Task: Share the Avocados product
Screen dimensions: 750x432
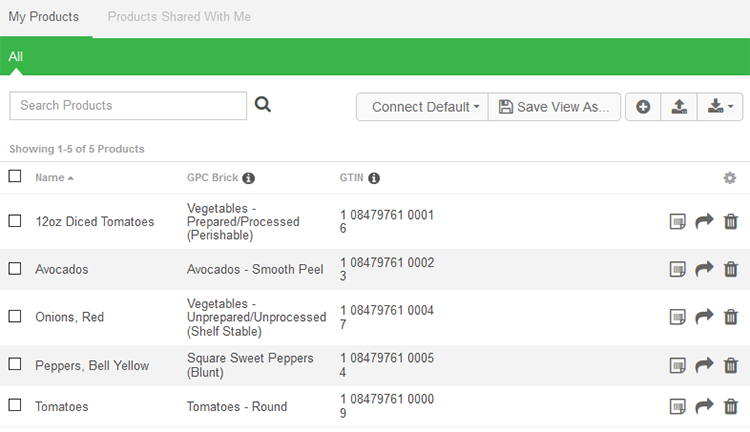Action: [704, 269]
